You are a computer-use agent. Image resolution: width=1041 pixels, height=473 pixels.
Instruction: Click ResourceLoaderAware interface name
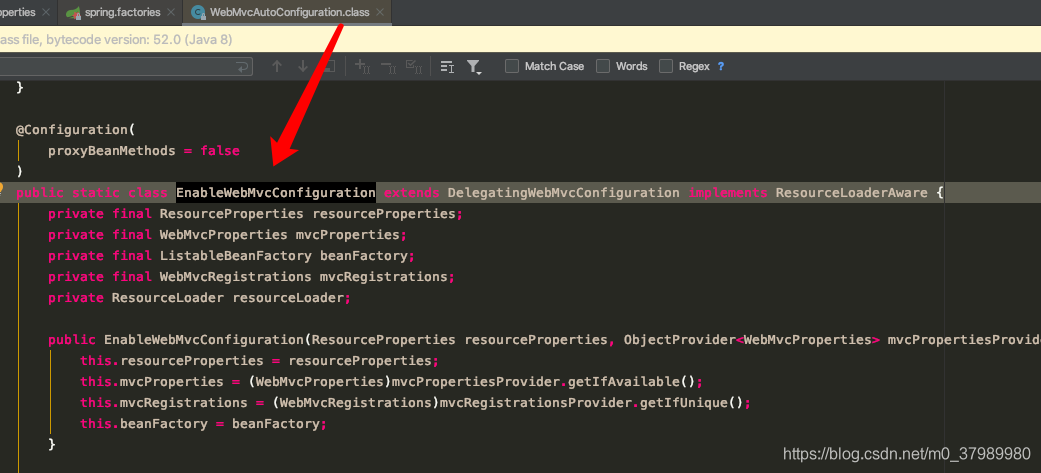[852, 193]
